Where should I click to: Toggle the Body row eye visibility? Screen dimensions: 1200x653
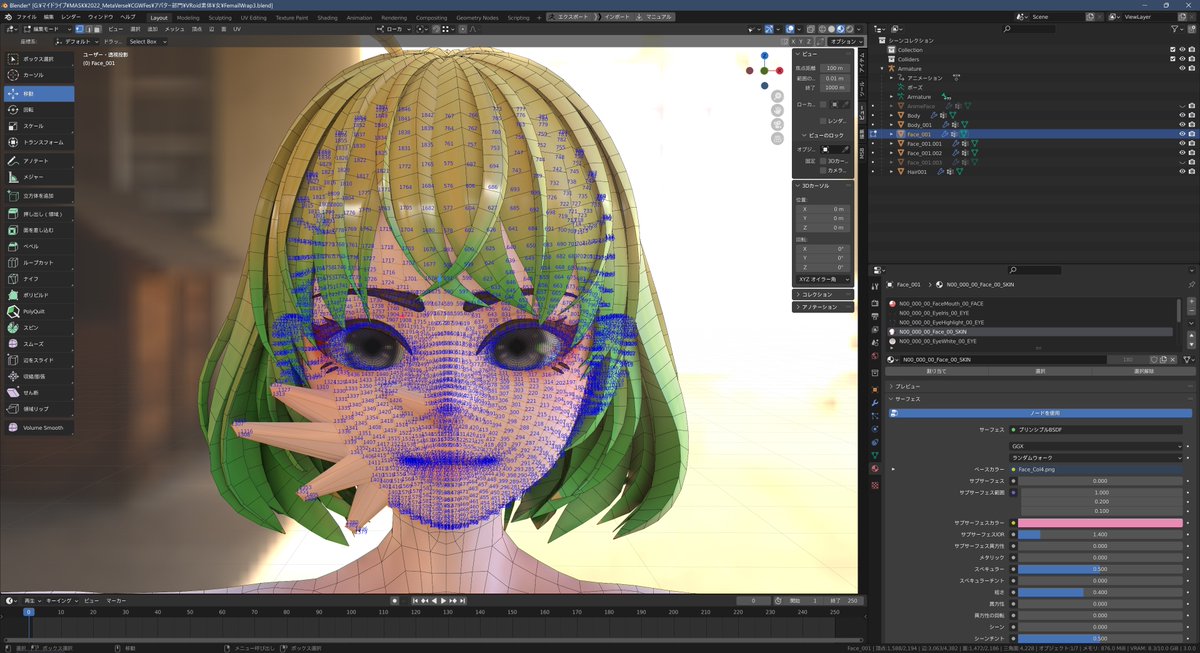[1181, 115]
